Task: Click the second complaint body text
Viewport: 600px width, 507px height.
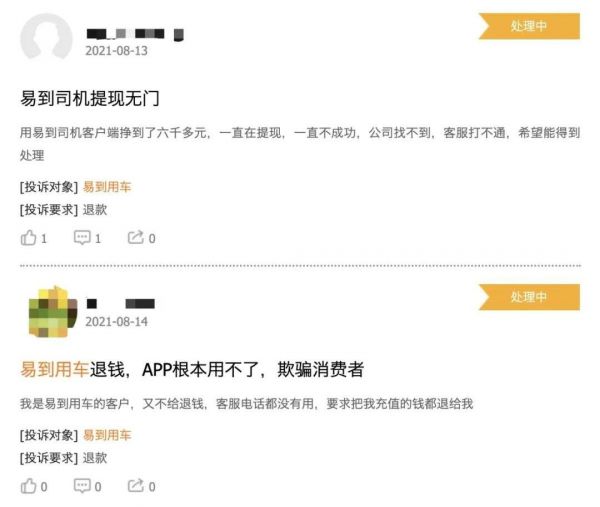Action: pos(246,403)
